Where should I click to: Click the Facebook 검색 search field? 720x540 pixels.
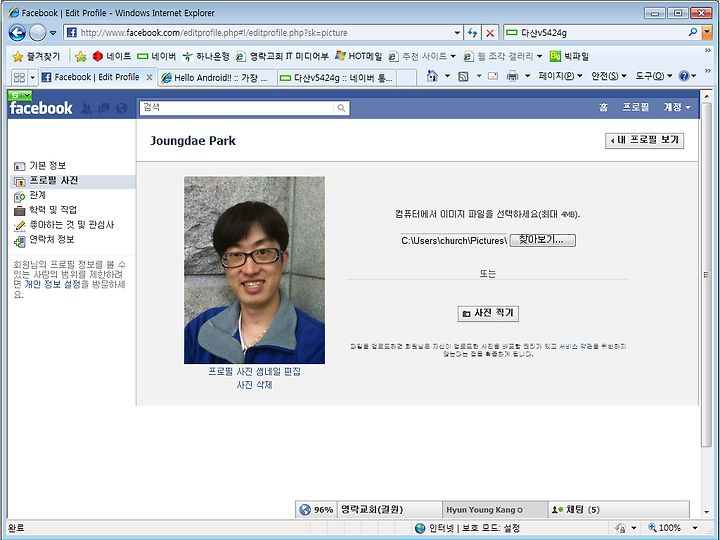point(236,108)
